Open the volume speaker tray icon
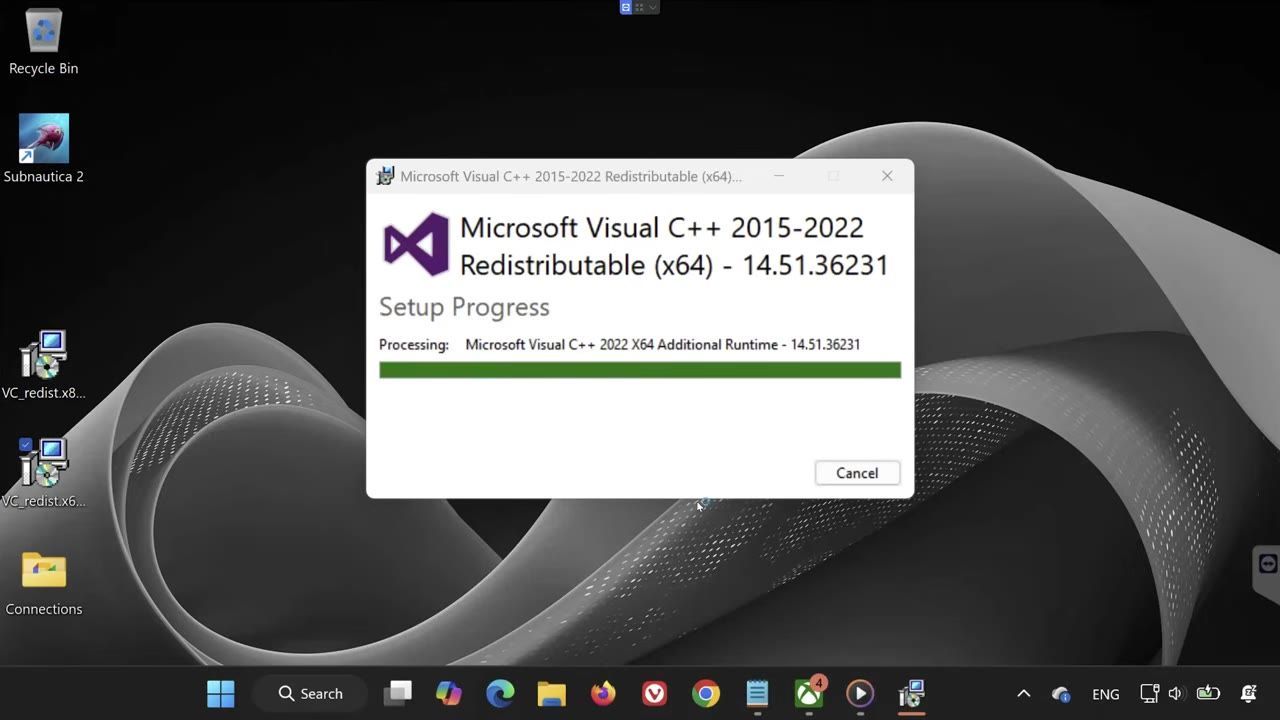The width and height of the screenshot is (1280, 720). coord(1175,693)
